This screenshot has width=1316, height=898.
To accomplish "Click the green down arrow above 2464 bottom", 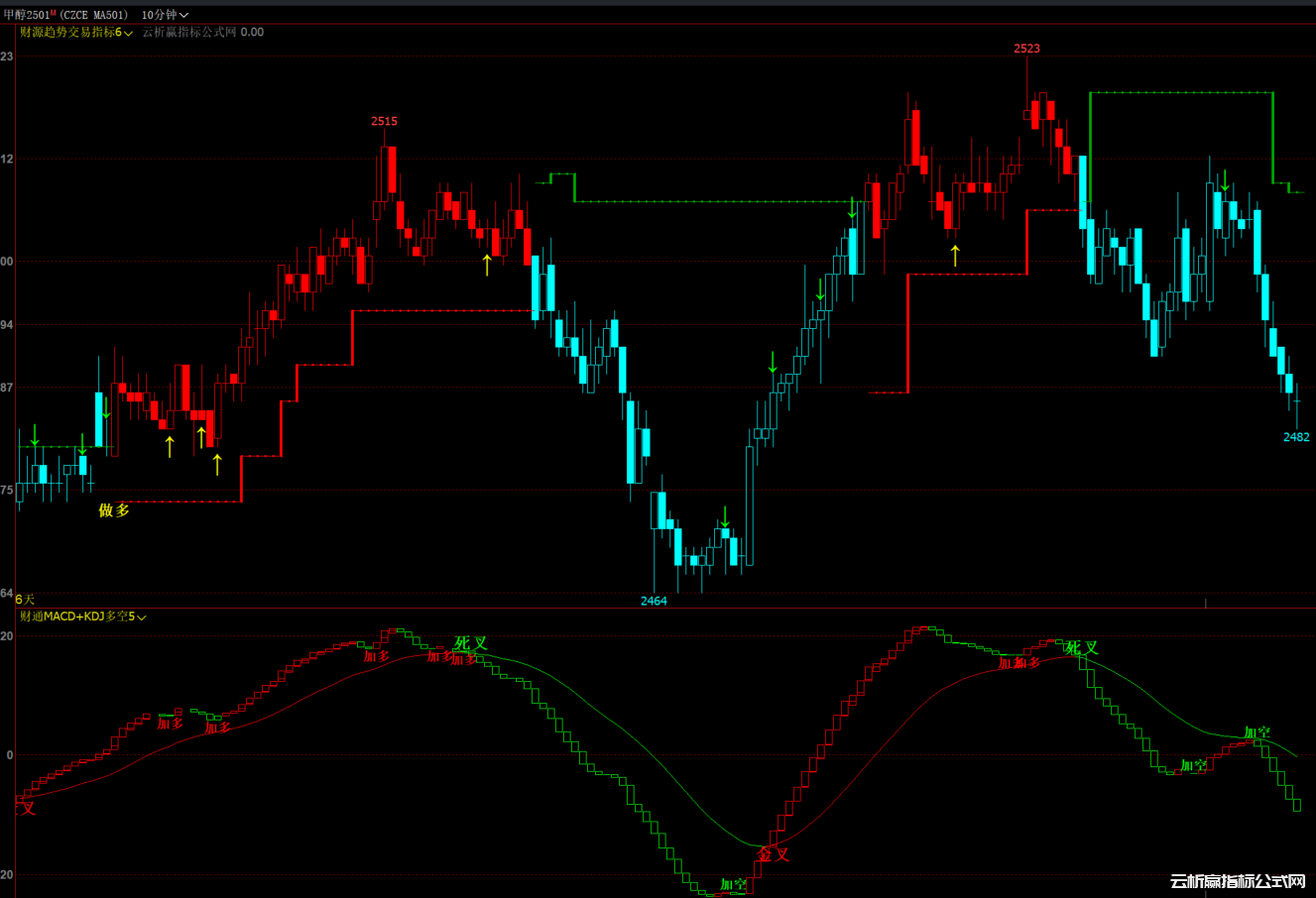I will (x=725, y=515).
